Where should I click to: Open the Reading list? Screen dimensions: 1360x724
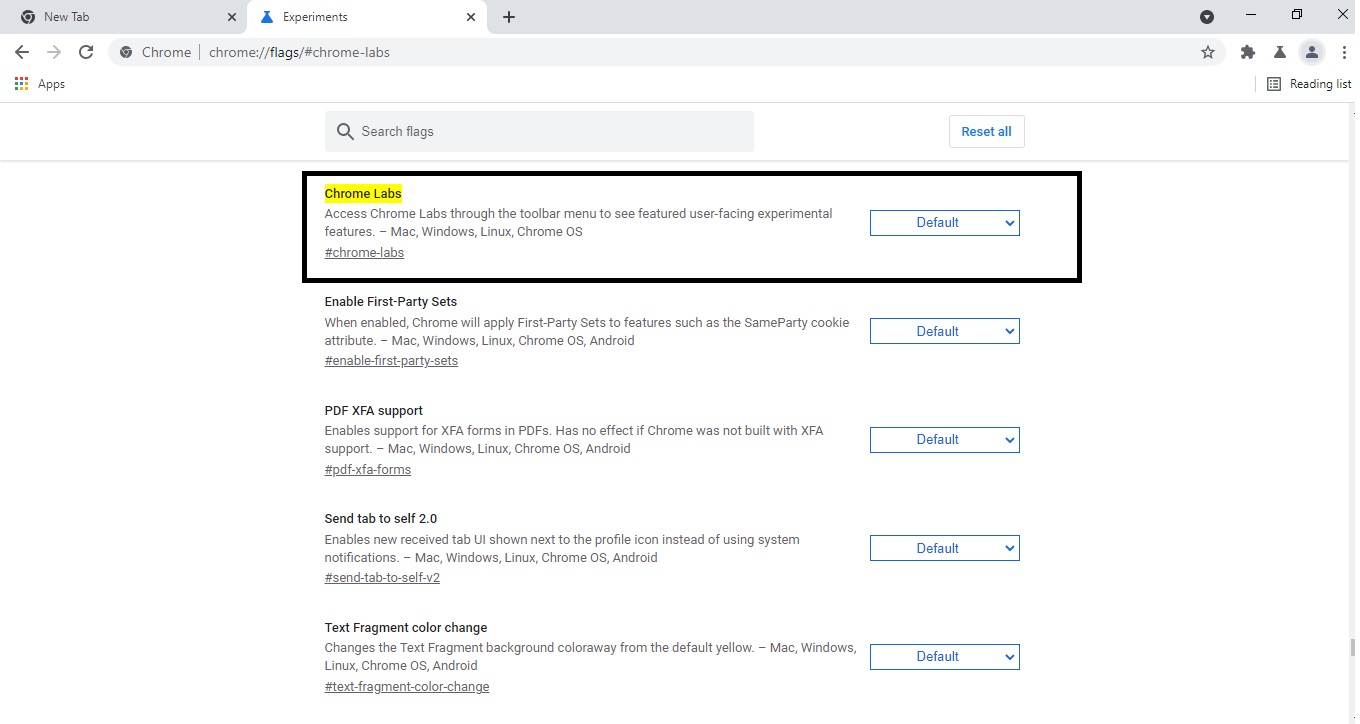(x=1309, y=84)
